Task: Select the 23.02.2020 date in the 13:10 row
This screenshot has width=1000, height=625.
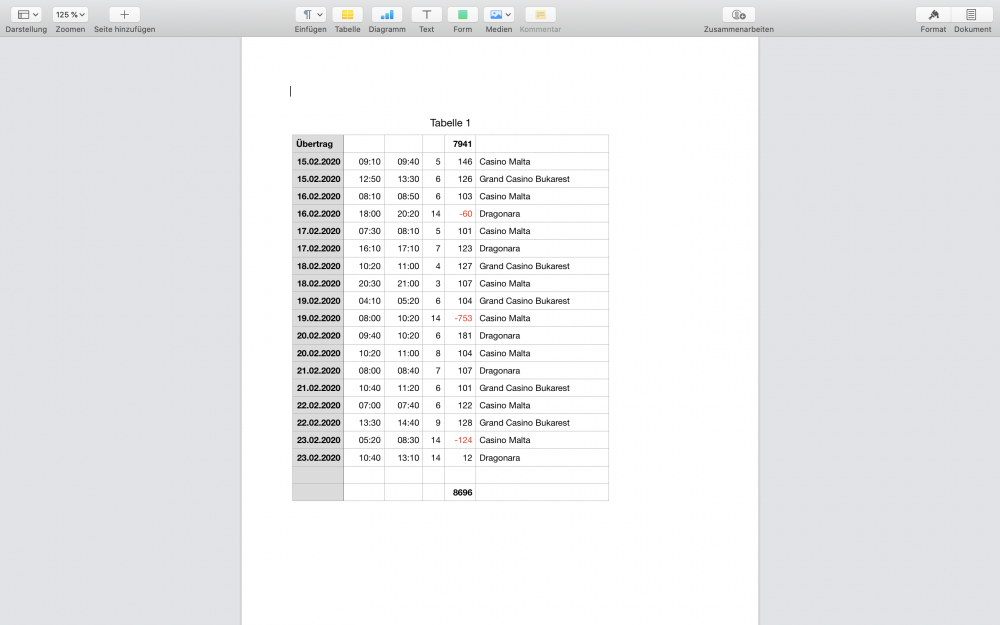Action: (318, 458)
